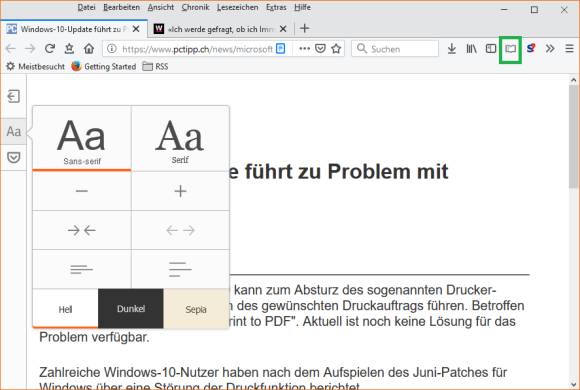Open the RSS bookmarks folder
This screenshot has width=580, height=390.
click(x=155, y=67)
